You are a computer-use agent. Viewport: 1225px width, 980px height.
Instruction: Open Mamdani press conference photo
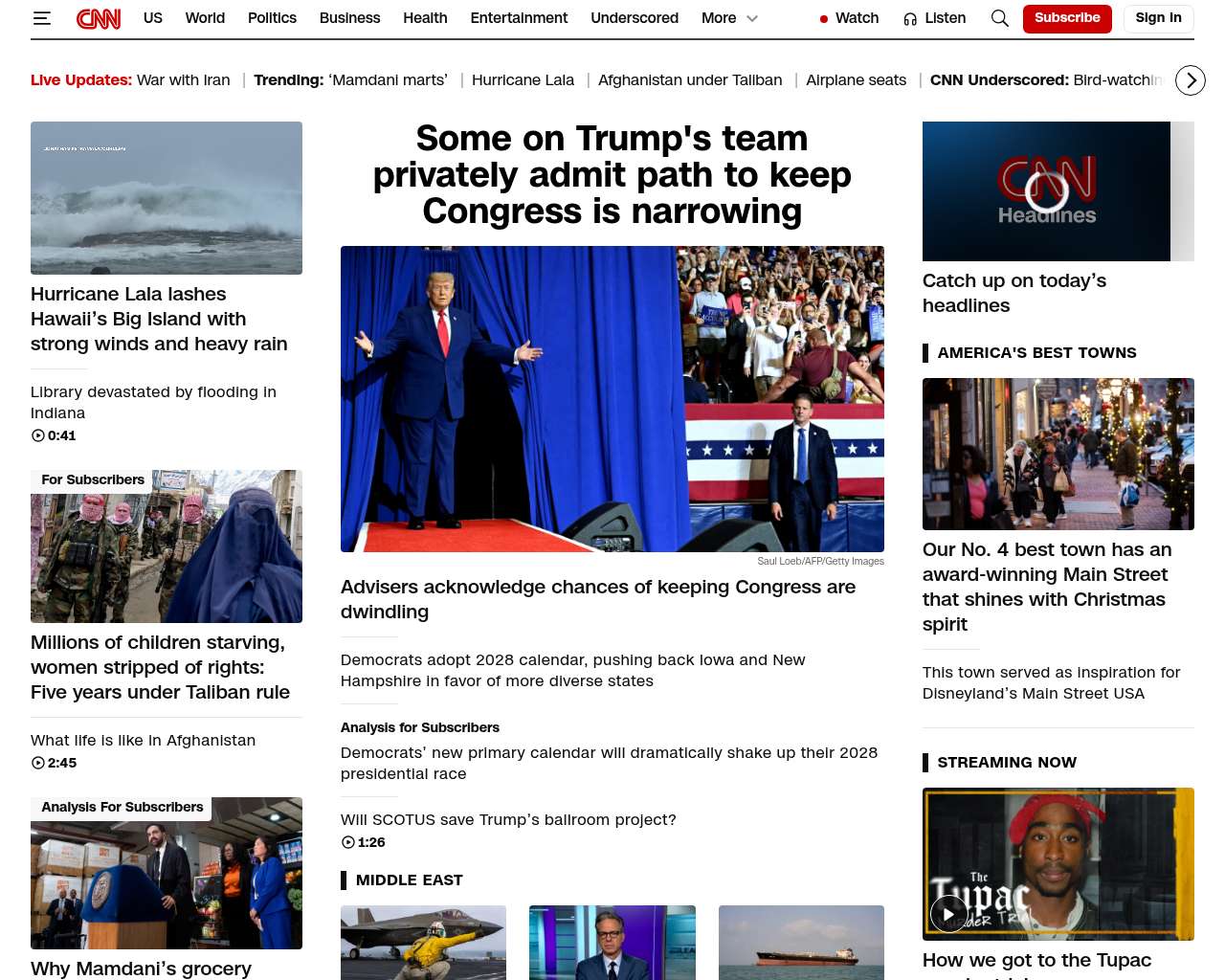coord(167,873)
